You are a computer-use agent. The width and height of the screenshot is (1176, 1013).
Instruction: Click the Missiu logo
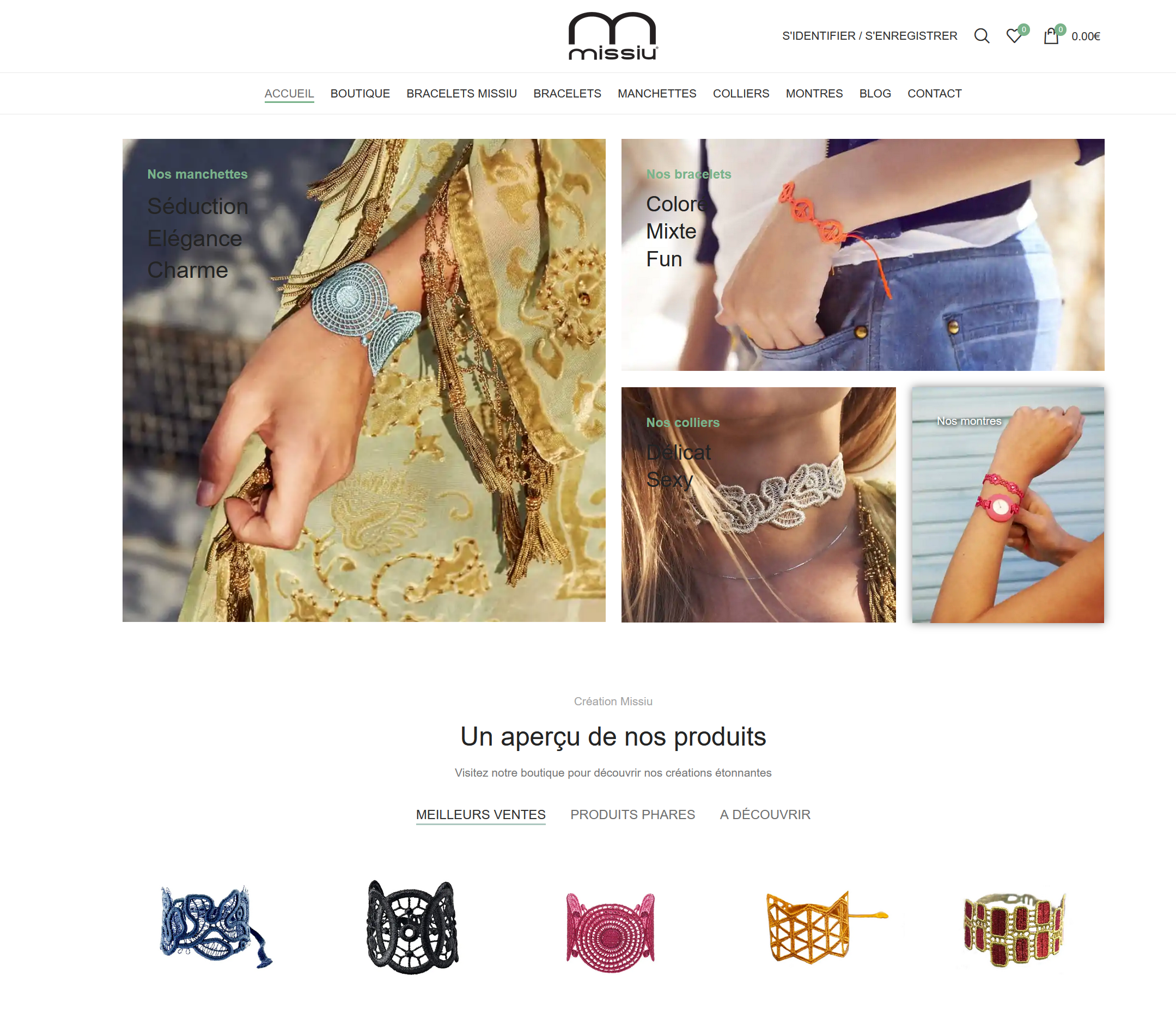point(613,36)
